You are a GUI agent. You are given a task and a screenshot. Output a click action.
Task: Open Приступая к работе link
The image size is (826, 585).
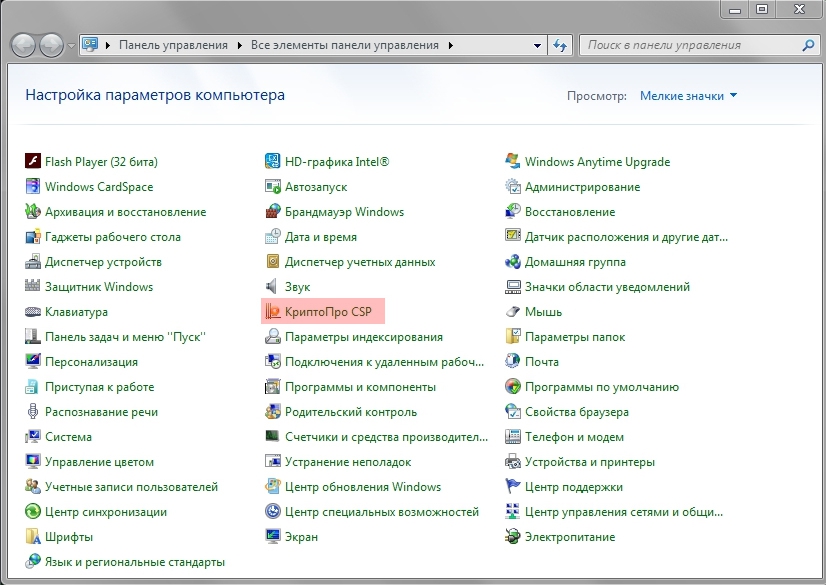click(x=100, y=386)
